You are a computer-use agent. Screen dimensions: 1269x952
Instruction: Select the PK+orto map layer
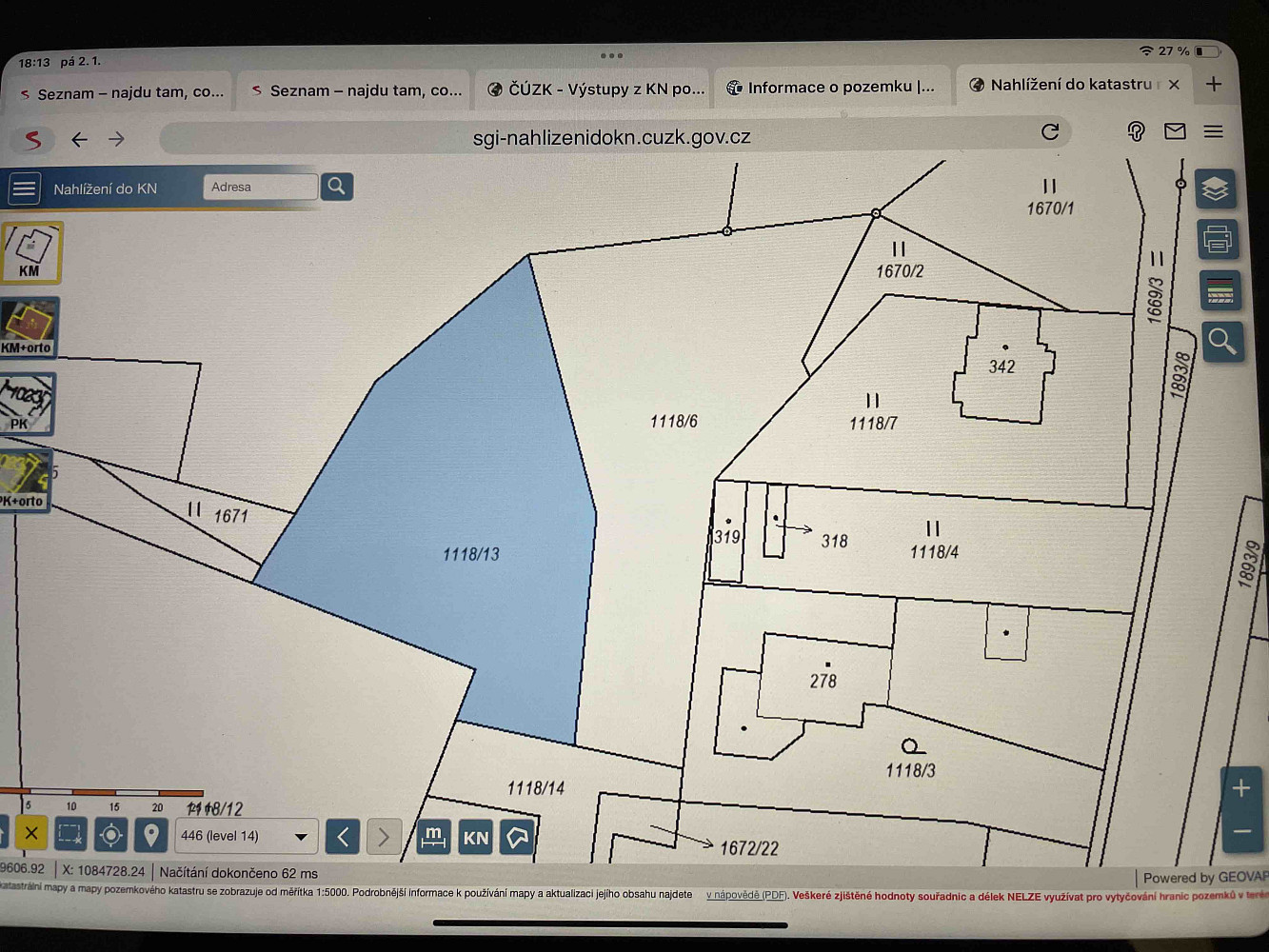coord(25,481)
